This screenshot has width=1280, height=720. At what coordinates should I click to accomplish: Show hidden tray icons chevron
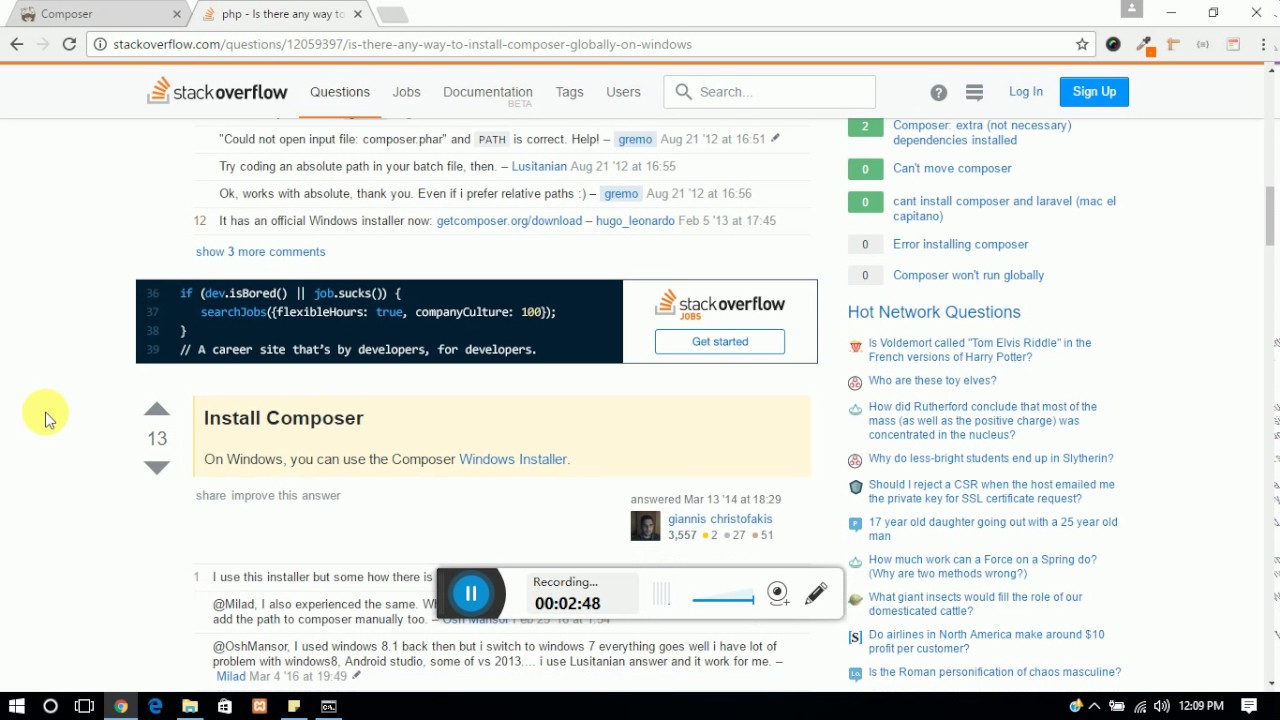[x=1095, y=707]
